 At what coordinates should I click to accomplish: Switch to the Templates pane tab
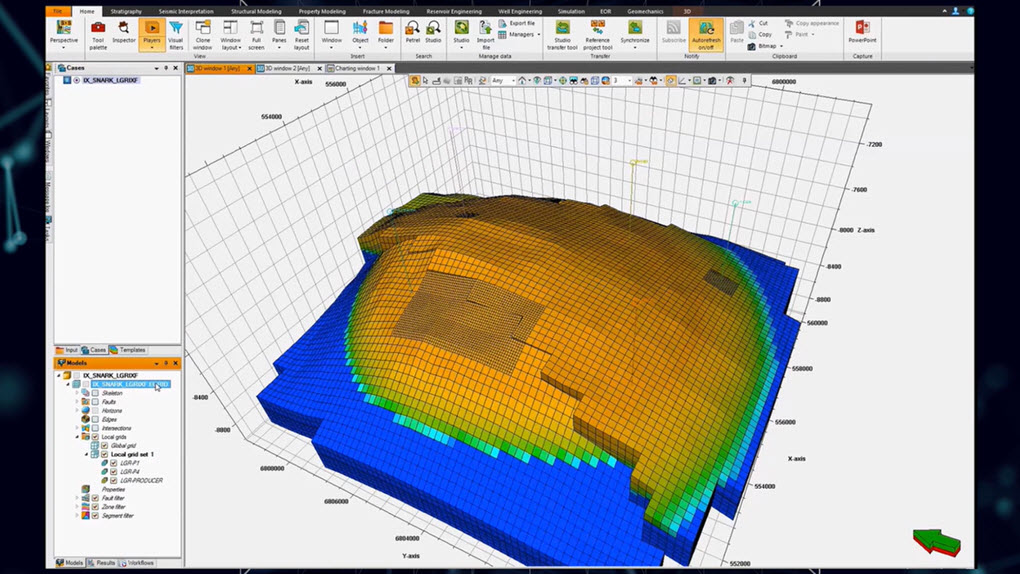(128, 350)
